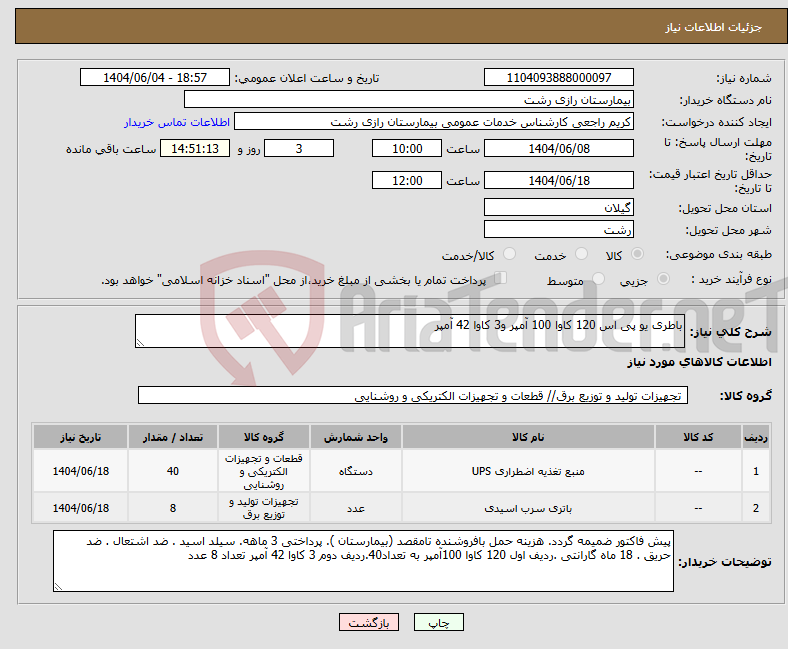Screen dimensions: 788x649
Task: Select the کالا radio button
Action: (x=637, y=254)
